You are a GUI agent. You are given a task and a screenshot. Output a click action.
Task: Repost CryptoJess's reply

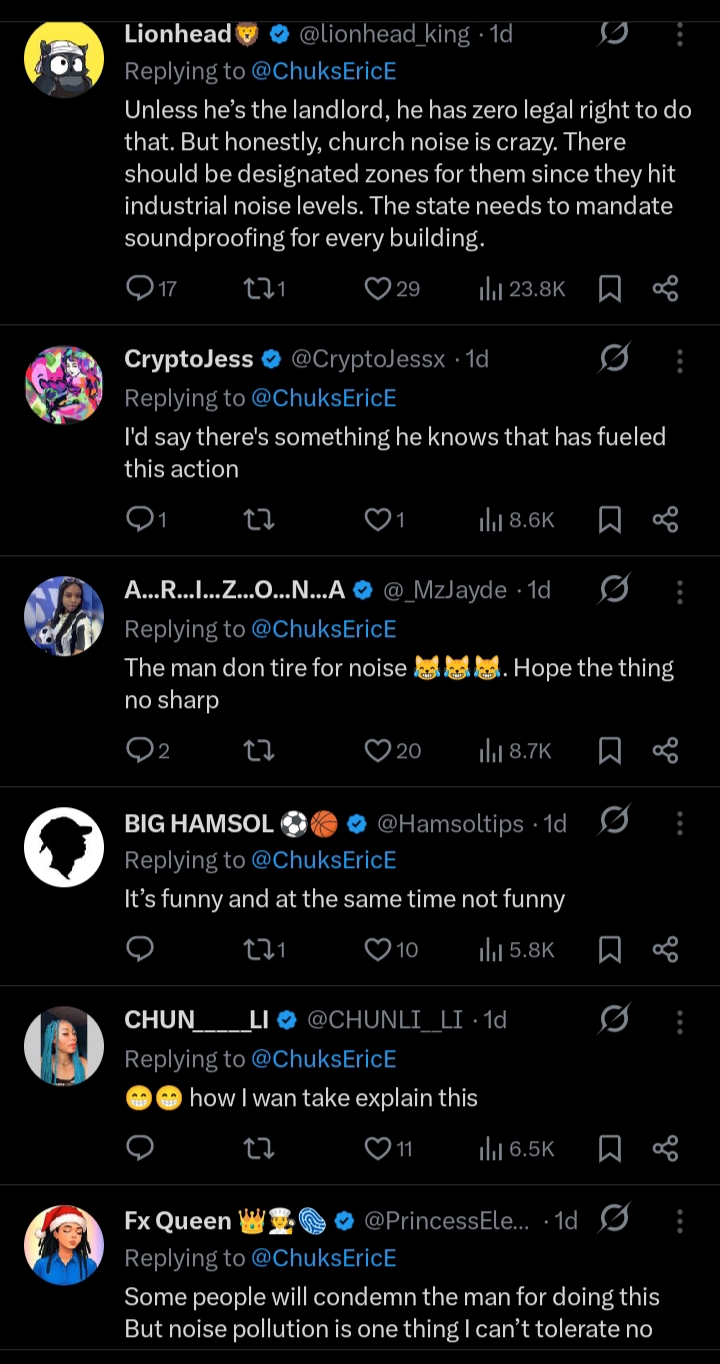coord(259,519)
